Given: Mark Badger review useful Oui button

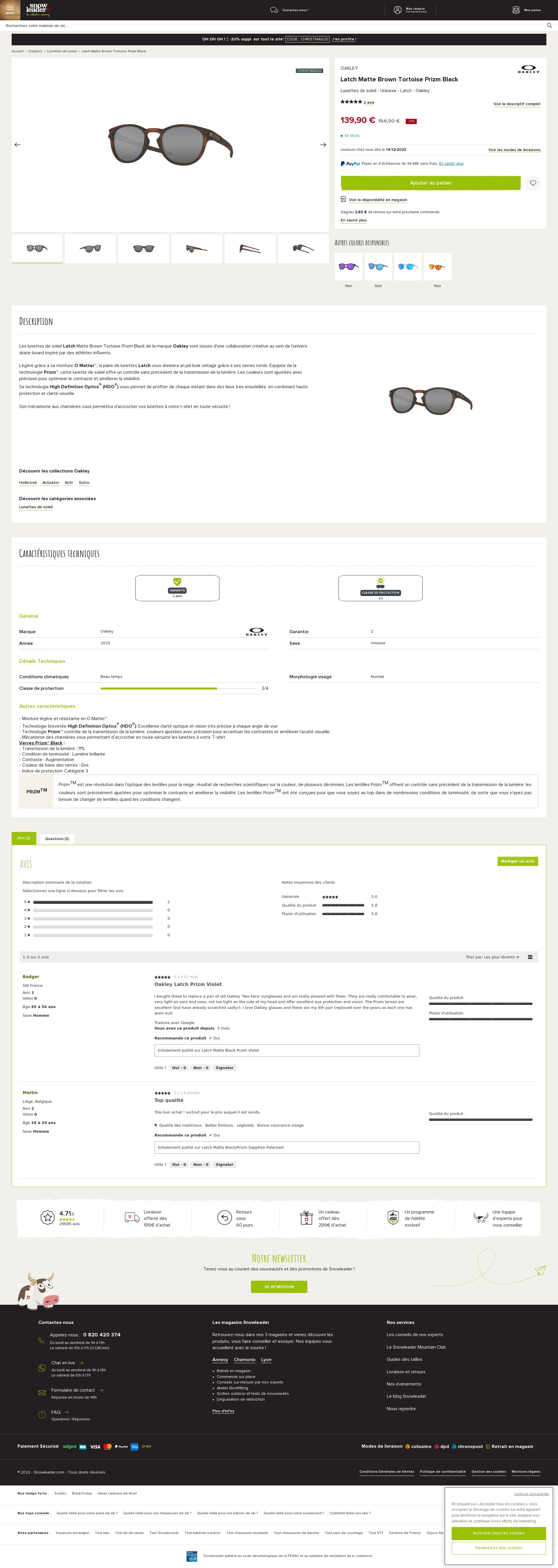Looking at the screenshot, I should point(179,1068).
